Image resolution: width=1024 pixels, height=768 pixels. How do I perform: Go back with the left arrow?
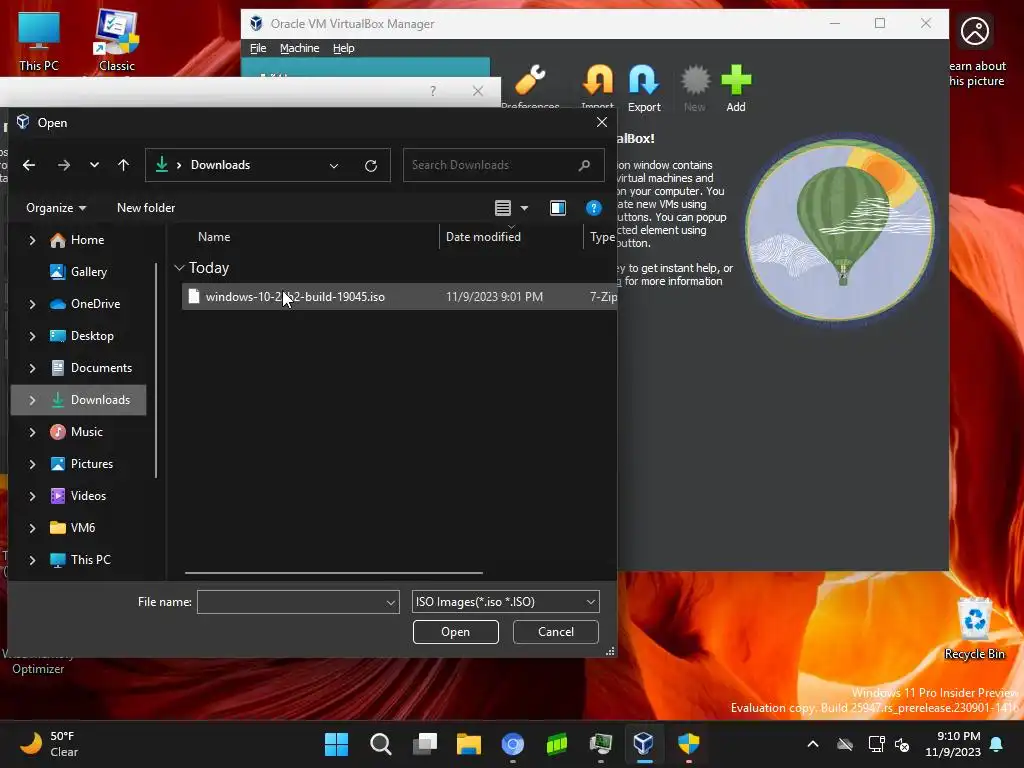click(29, 165)
